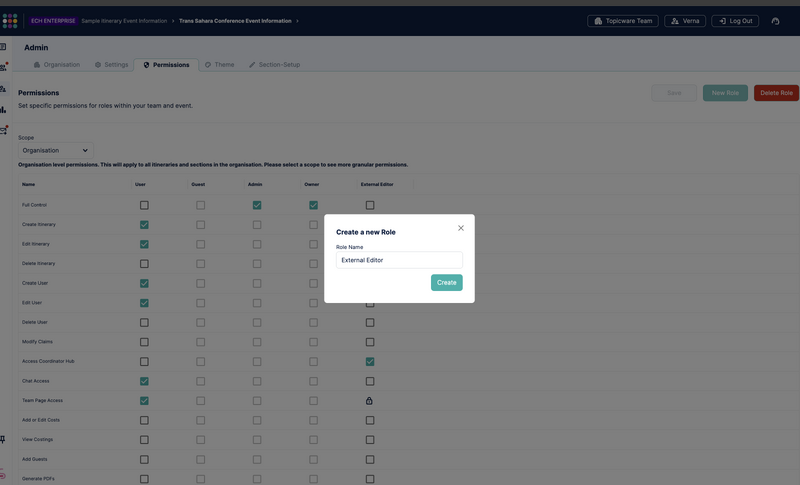Open the Scope Organisation dropdown
This screenshot has width=800, height=485.
[56, 150]
